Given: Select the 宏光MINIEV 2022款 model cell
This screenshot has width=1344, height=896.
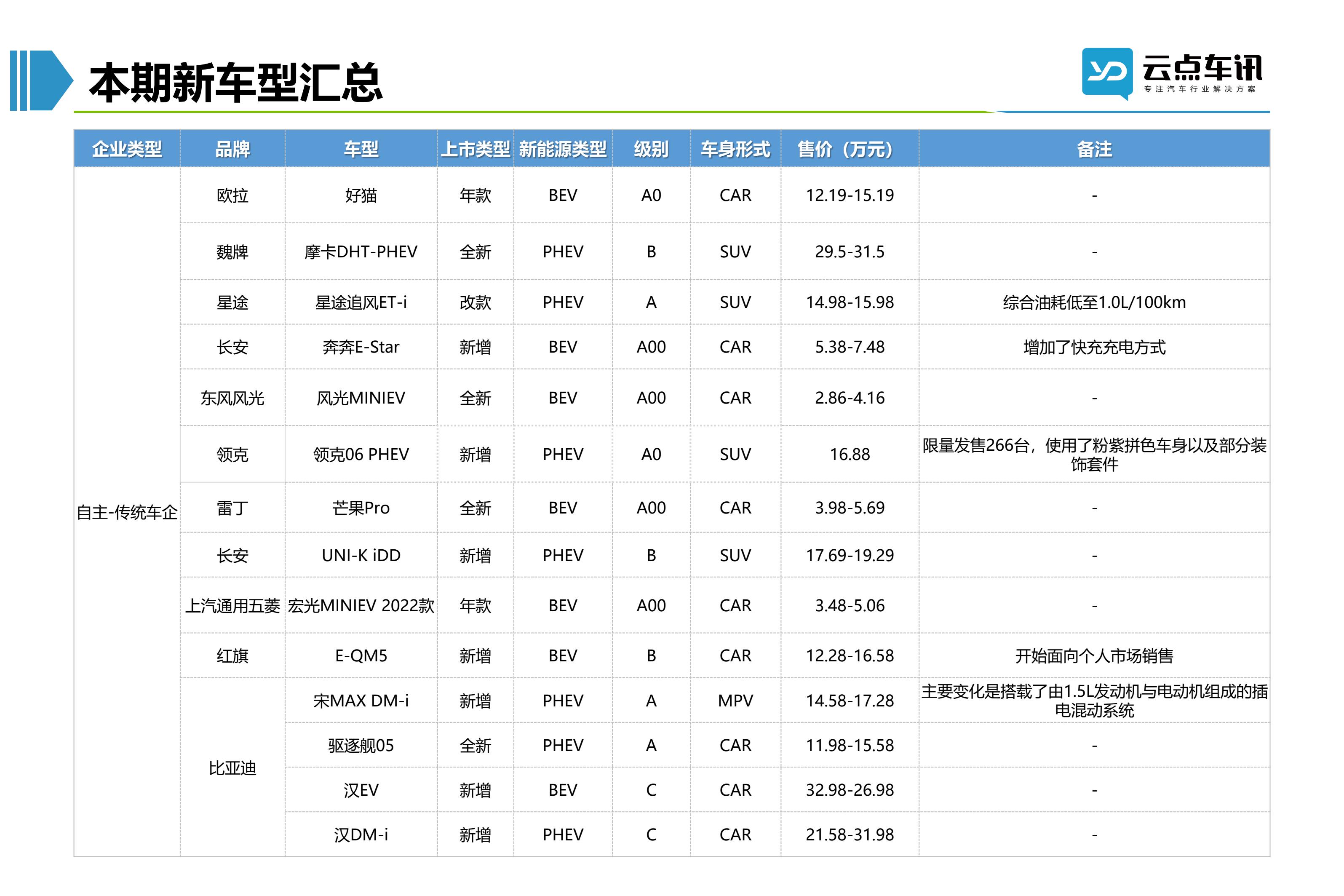Looking at the screenshot, I should [361, 606].
